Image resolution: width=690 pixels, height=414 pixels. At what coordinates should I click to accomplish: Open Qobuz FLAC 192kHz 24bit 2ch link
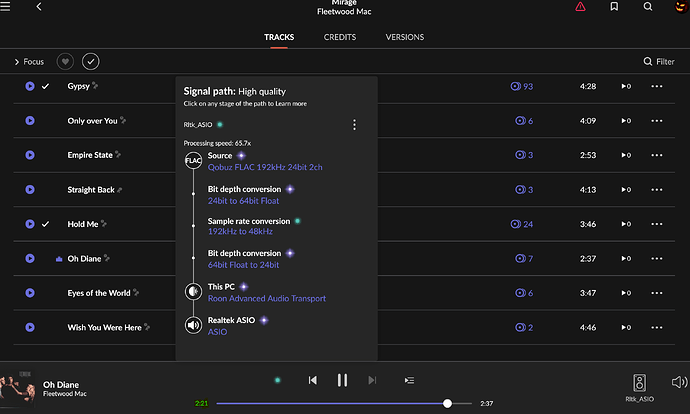pos(265,167)
